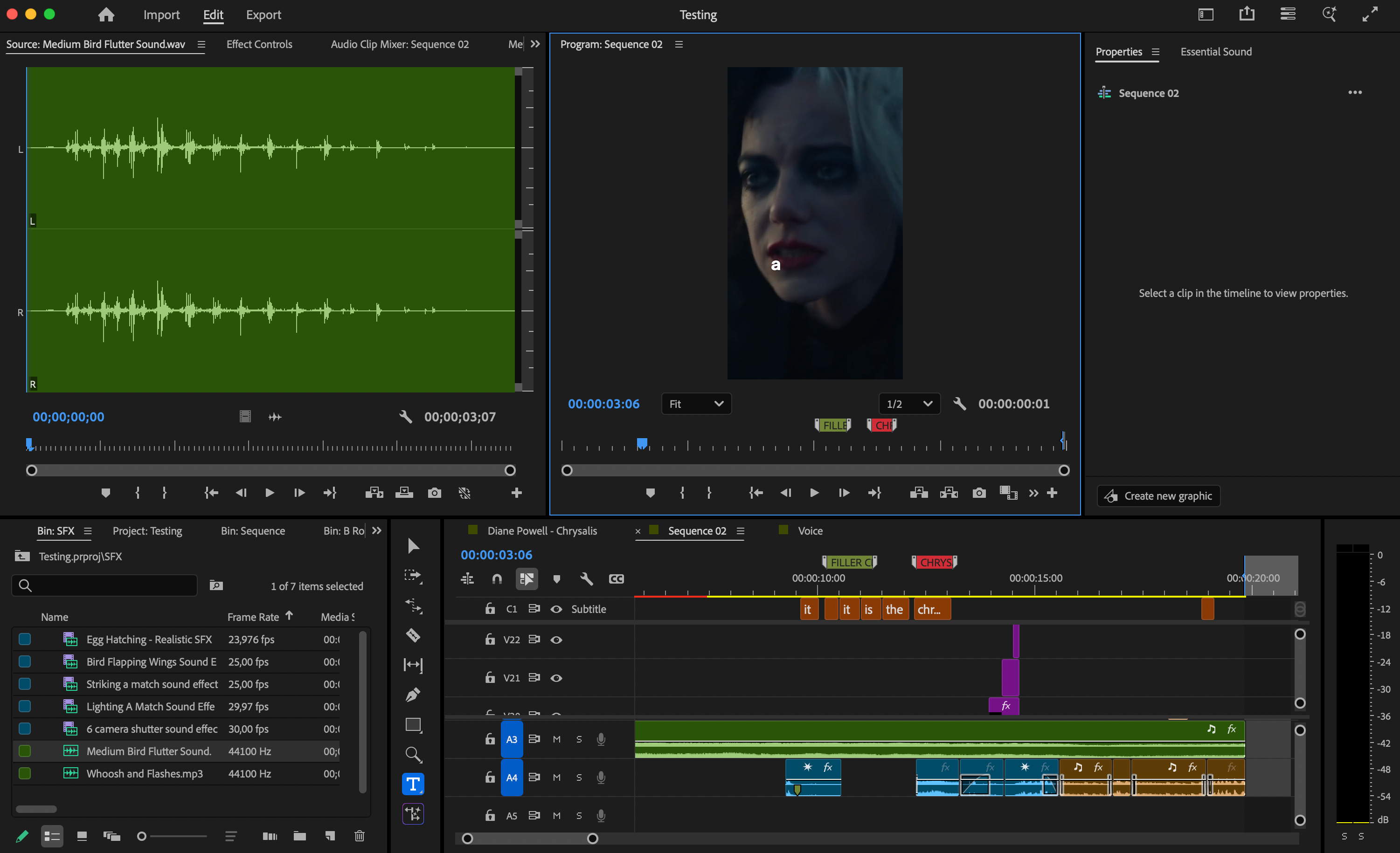Mute audio track A4
This screenshot has width=1400, height=853.
coord(556,777)
